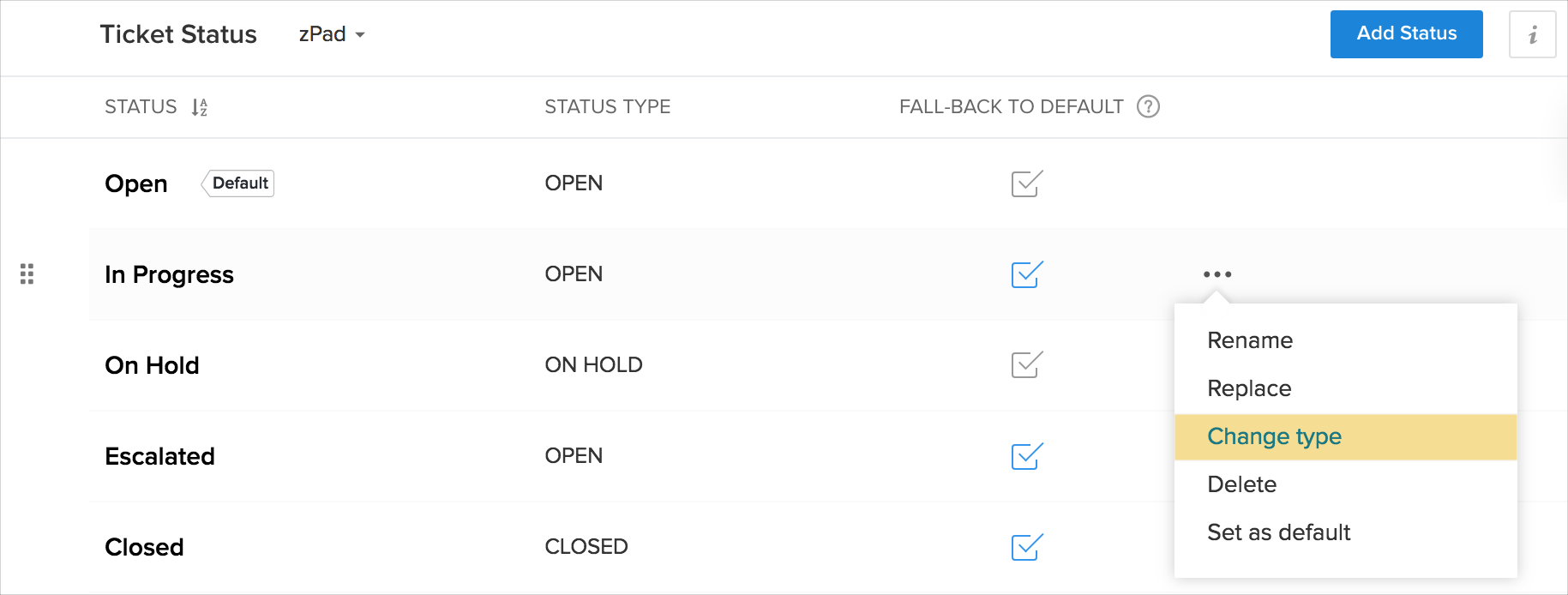
Task: Click Delete in the popup menu
Action: (1241, 484)
